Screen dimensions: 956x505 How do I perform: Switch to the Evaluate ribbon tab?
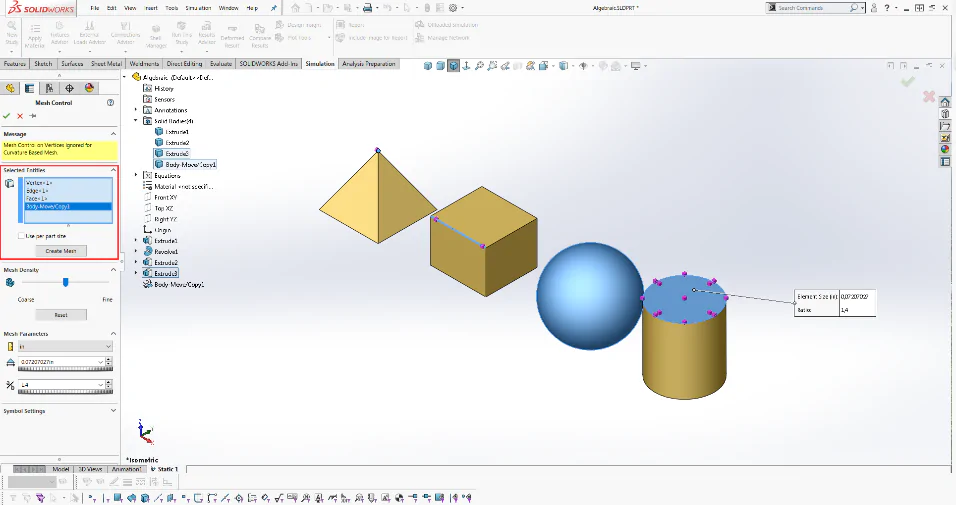(221, 63)
